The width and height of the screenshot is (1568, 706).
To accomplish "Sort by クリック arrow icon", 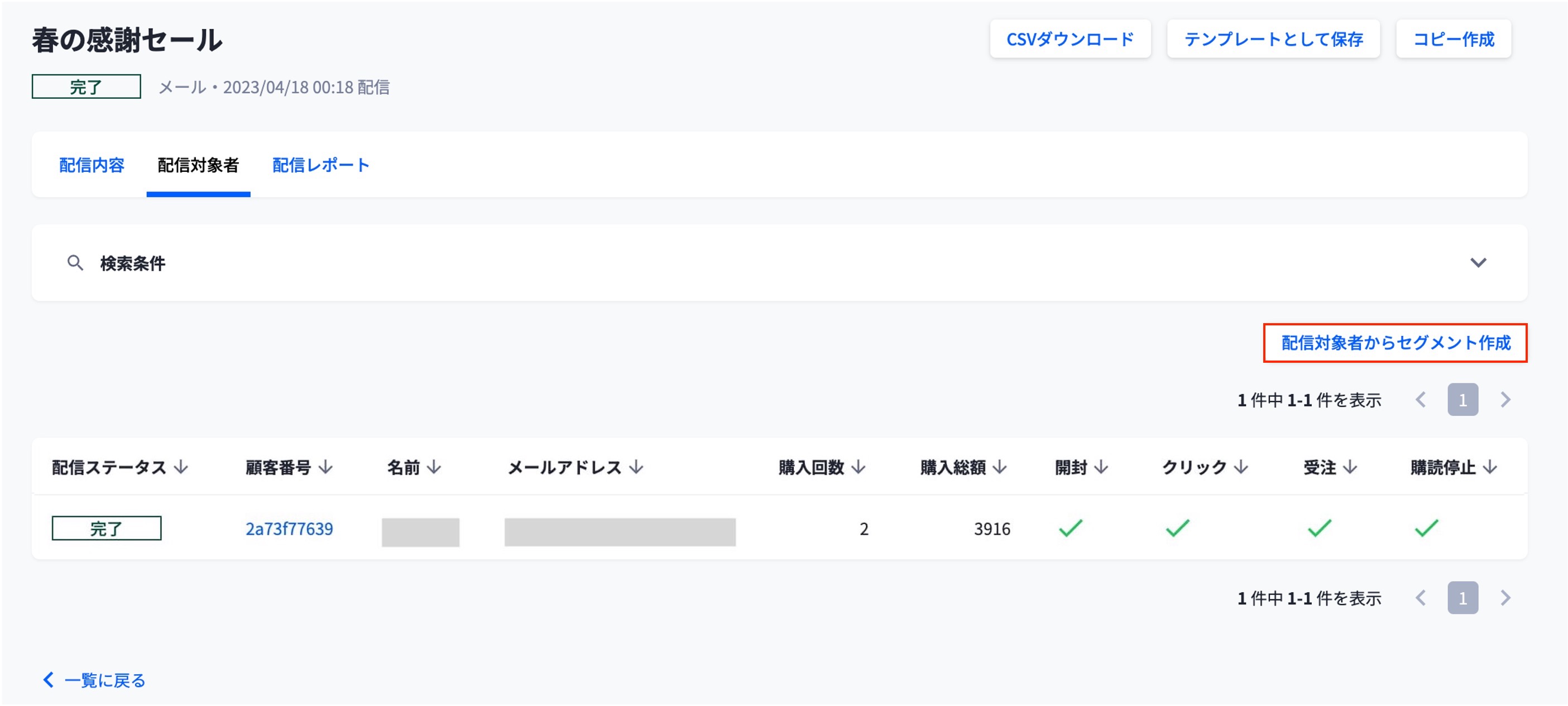I will (1241, 467).
